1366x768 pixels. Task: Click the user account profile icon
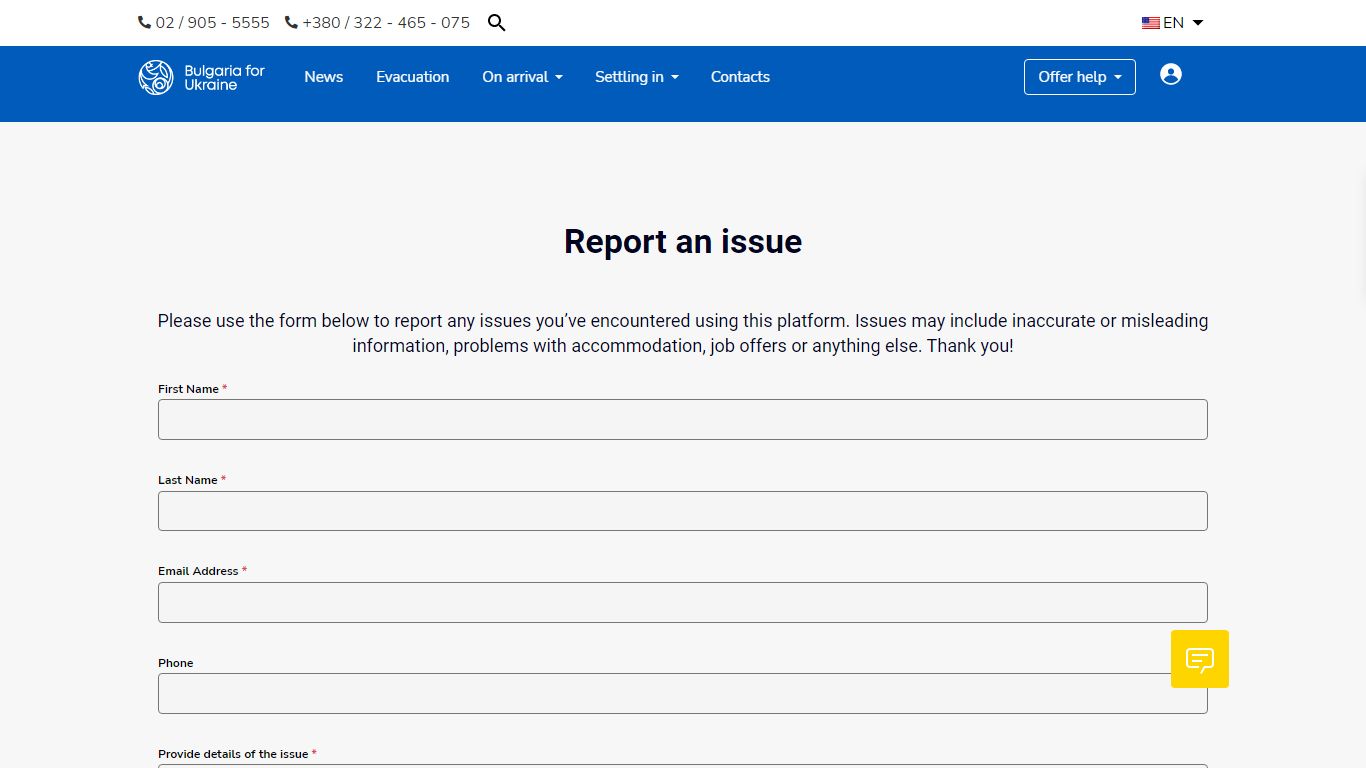1171,74
